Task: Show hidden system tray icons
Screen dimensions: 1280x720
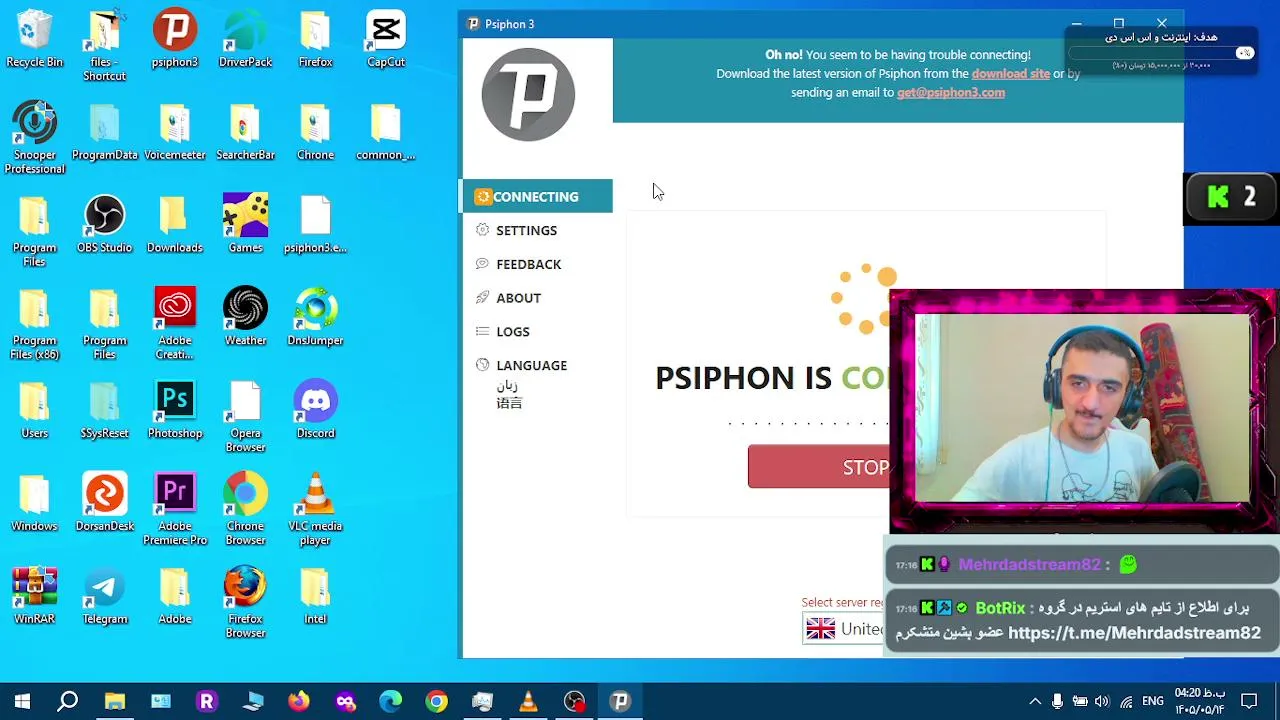Action: [1035, 701]
